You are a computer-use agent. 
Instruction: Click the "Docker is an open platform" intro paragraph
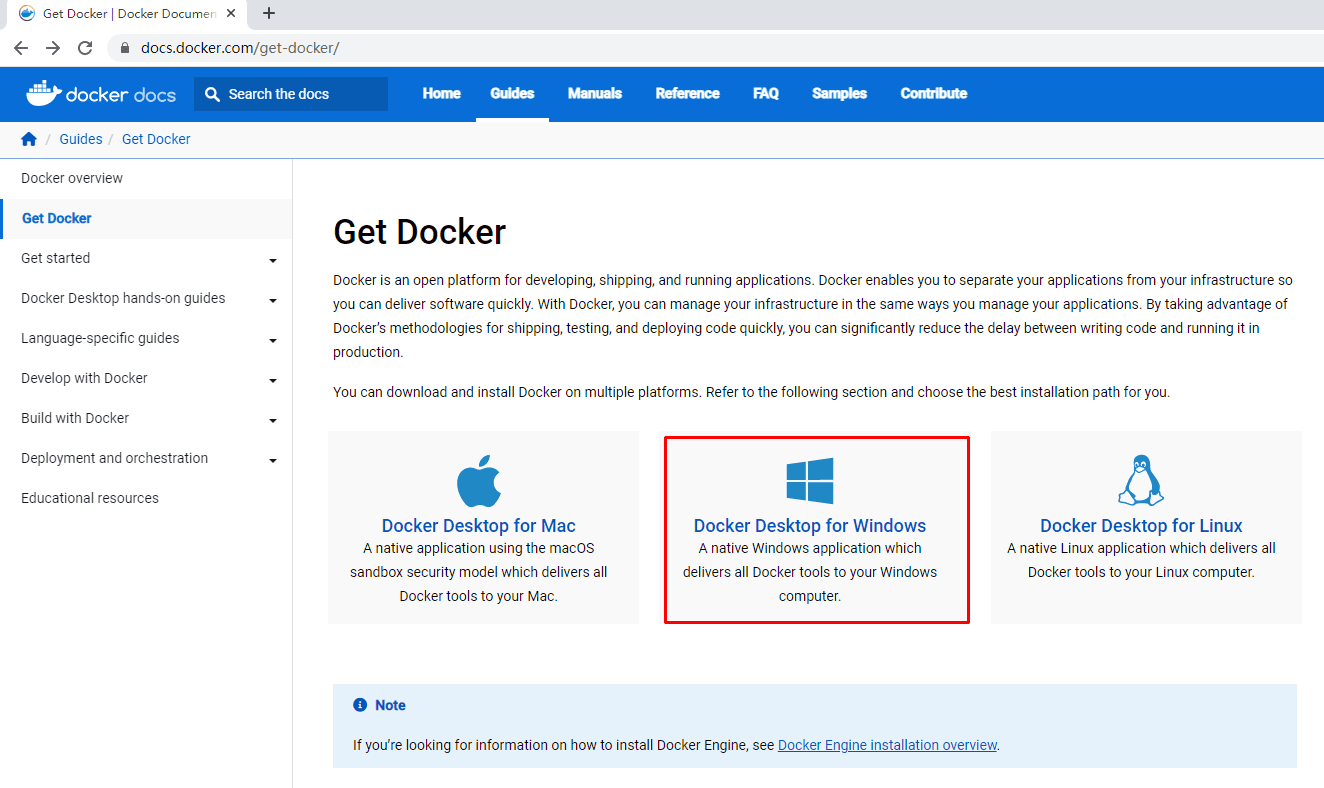pyautogui.click(x=813, y=316)
